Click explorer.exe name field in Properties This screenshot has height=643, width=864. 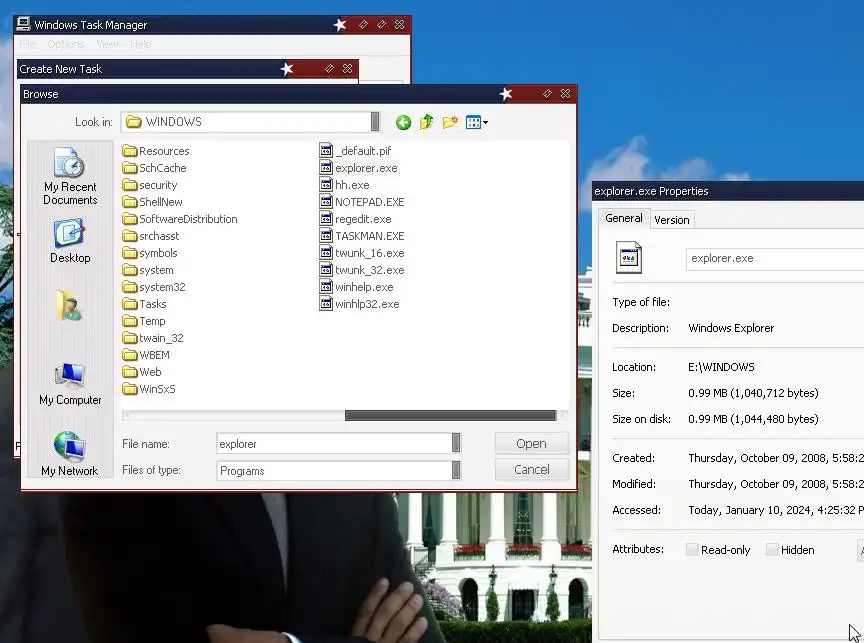coord(774,258)
